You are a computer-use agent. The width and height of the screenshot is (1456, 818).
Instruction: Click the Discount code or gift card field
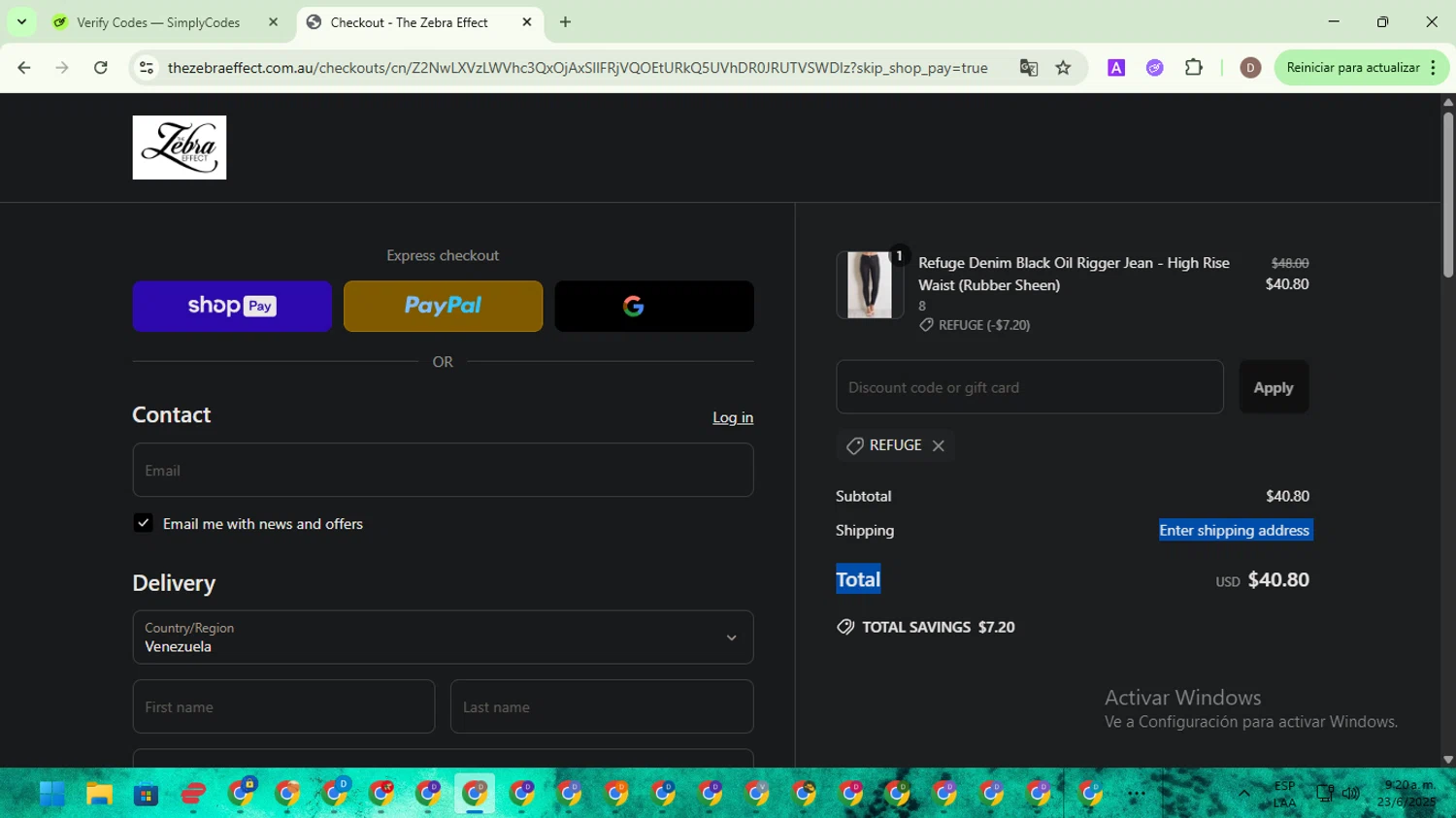click(x=1030, y=387)
